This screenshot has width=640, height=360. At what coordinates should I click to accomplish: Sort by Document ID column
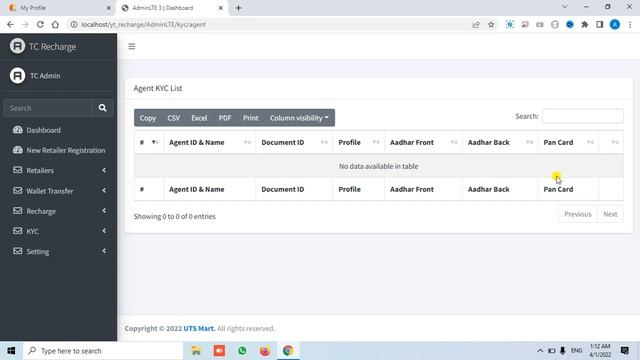pyautogui.click(x=294, y=142)
